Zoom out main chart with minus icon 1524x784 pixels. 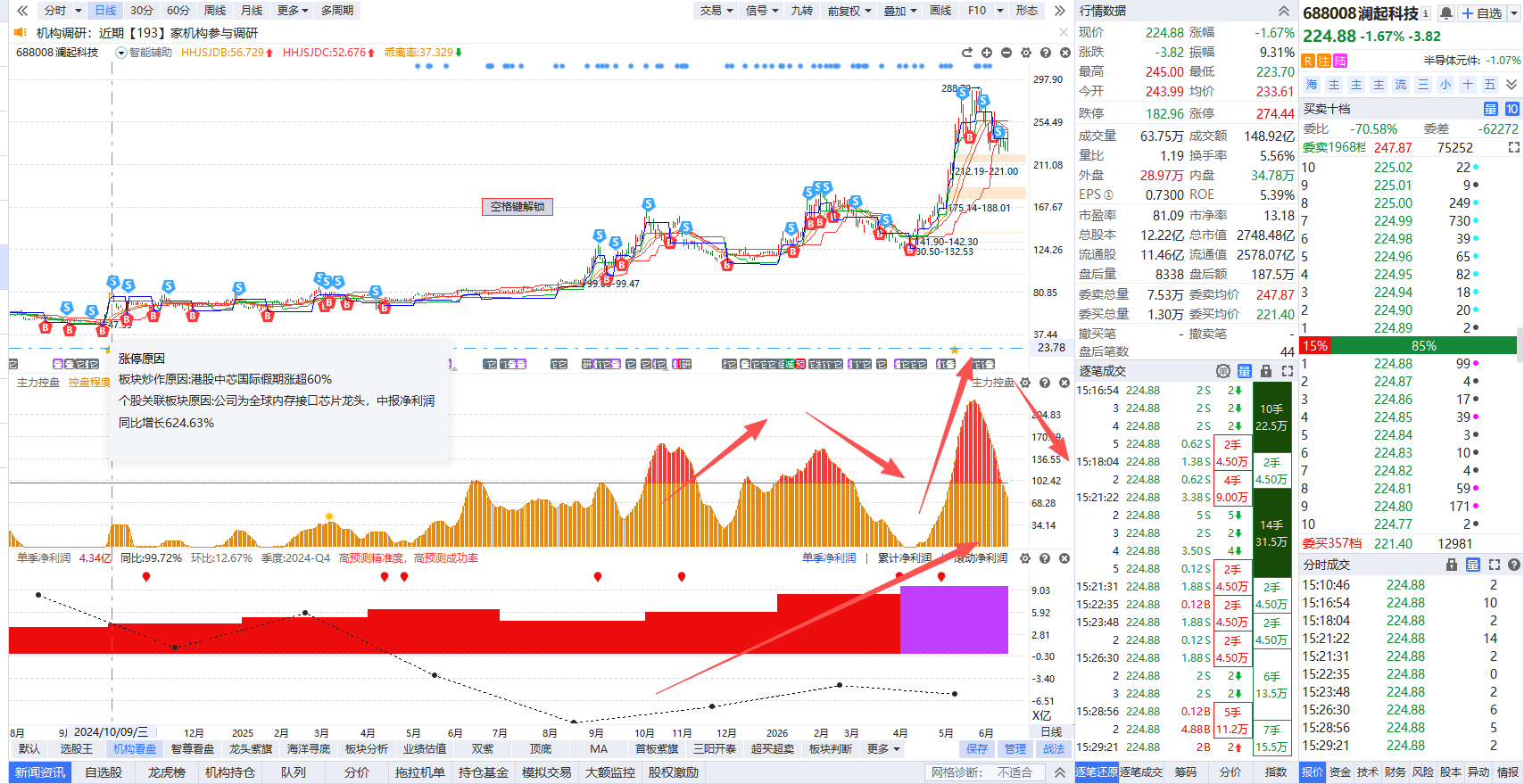coord(1006,53)
